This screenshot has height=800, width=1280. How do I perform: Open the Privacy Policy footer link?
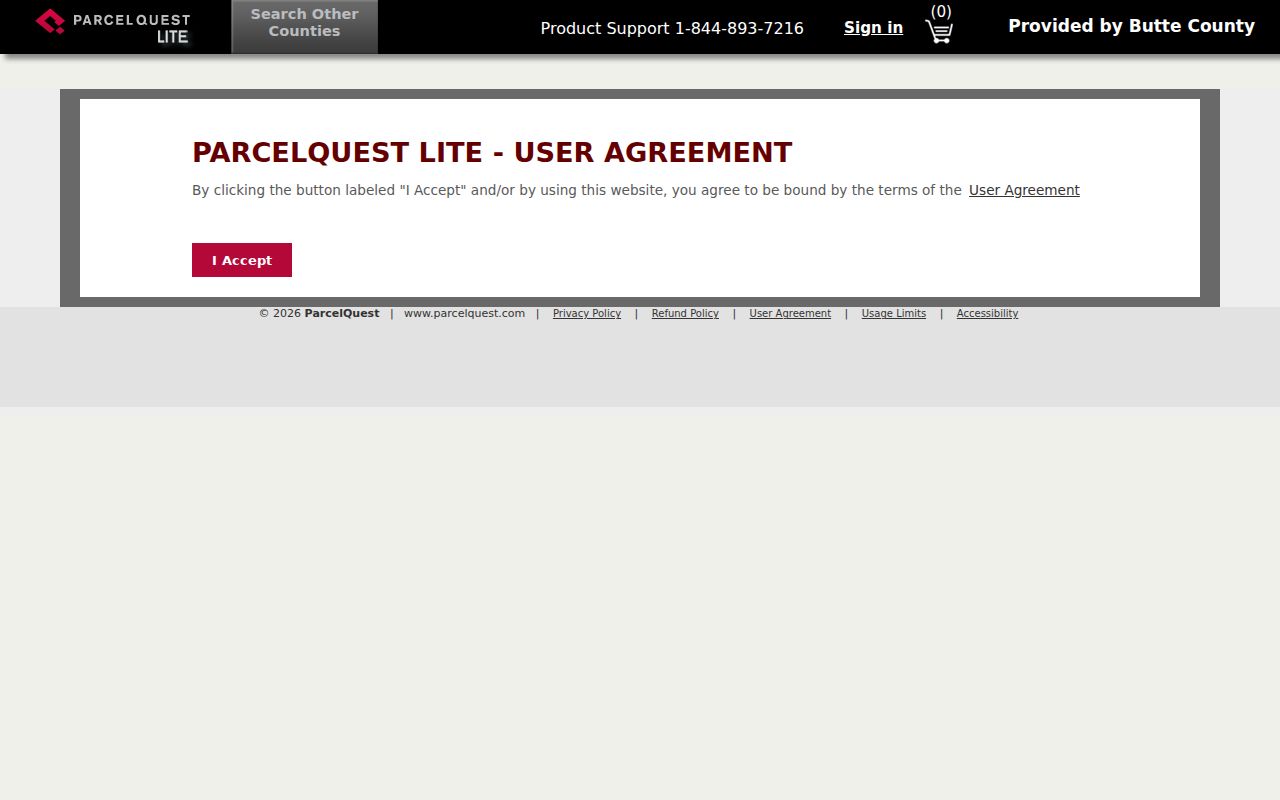[x=587, y=313]
